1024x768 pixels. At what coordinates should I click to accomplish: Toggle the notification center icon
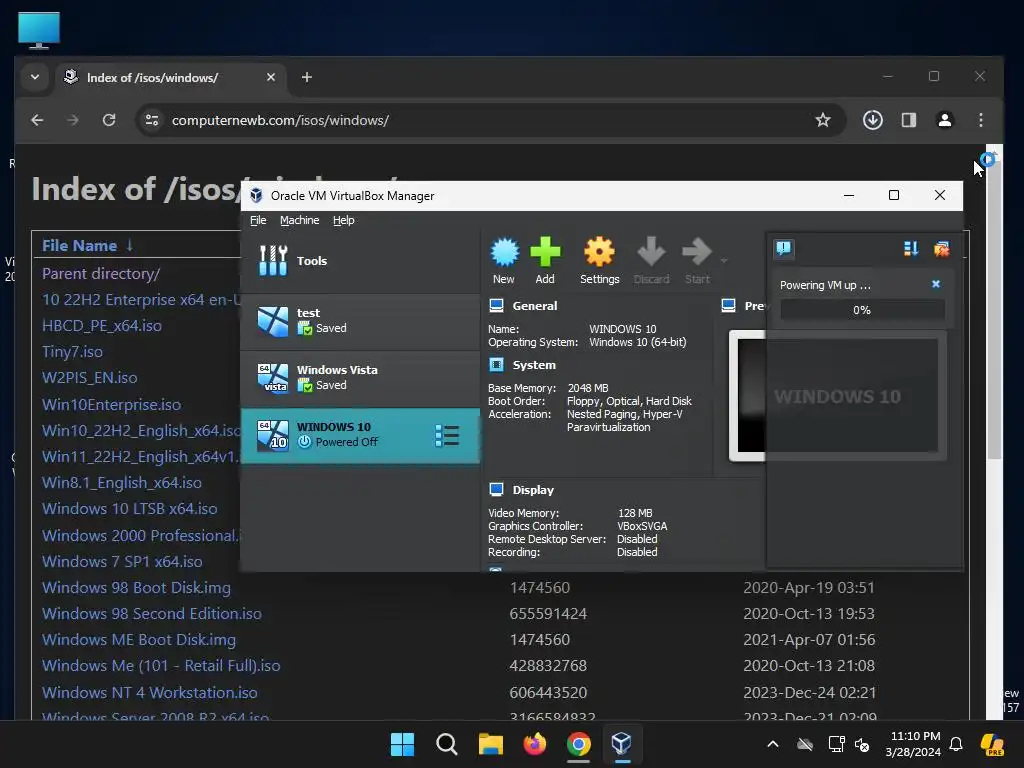click(784, 248)
